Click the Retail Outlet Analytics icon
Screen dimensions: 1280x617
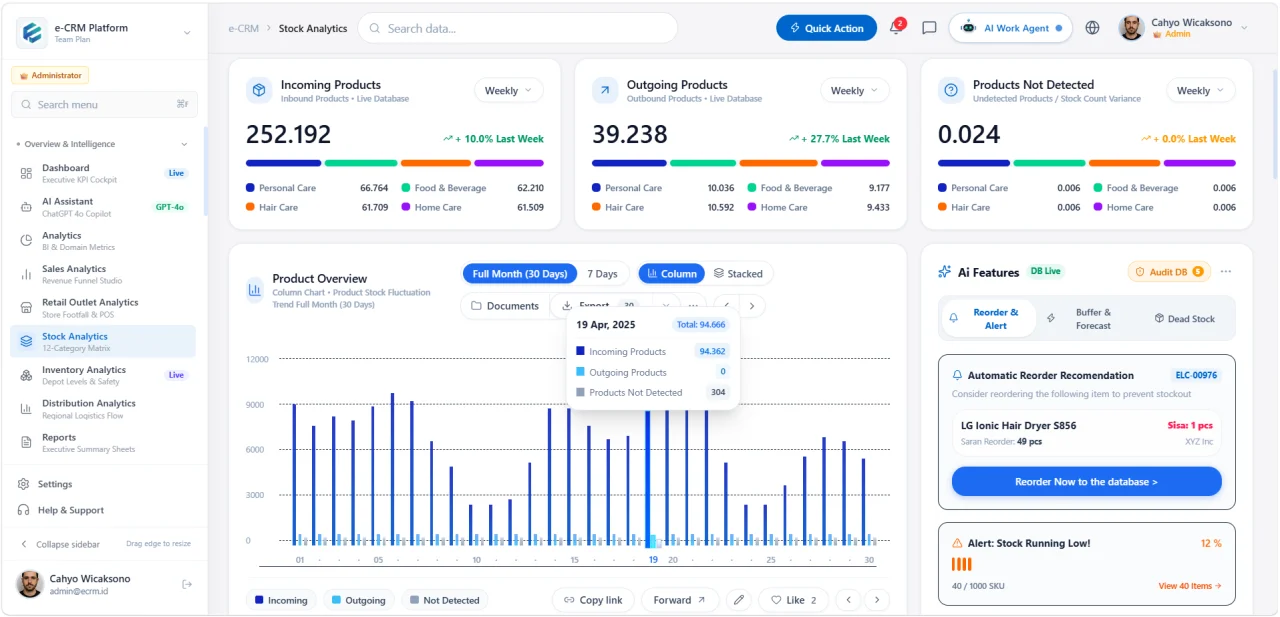26,307
